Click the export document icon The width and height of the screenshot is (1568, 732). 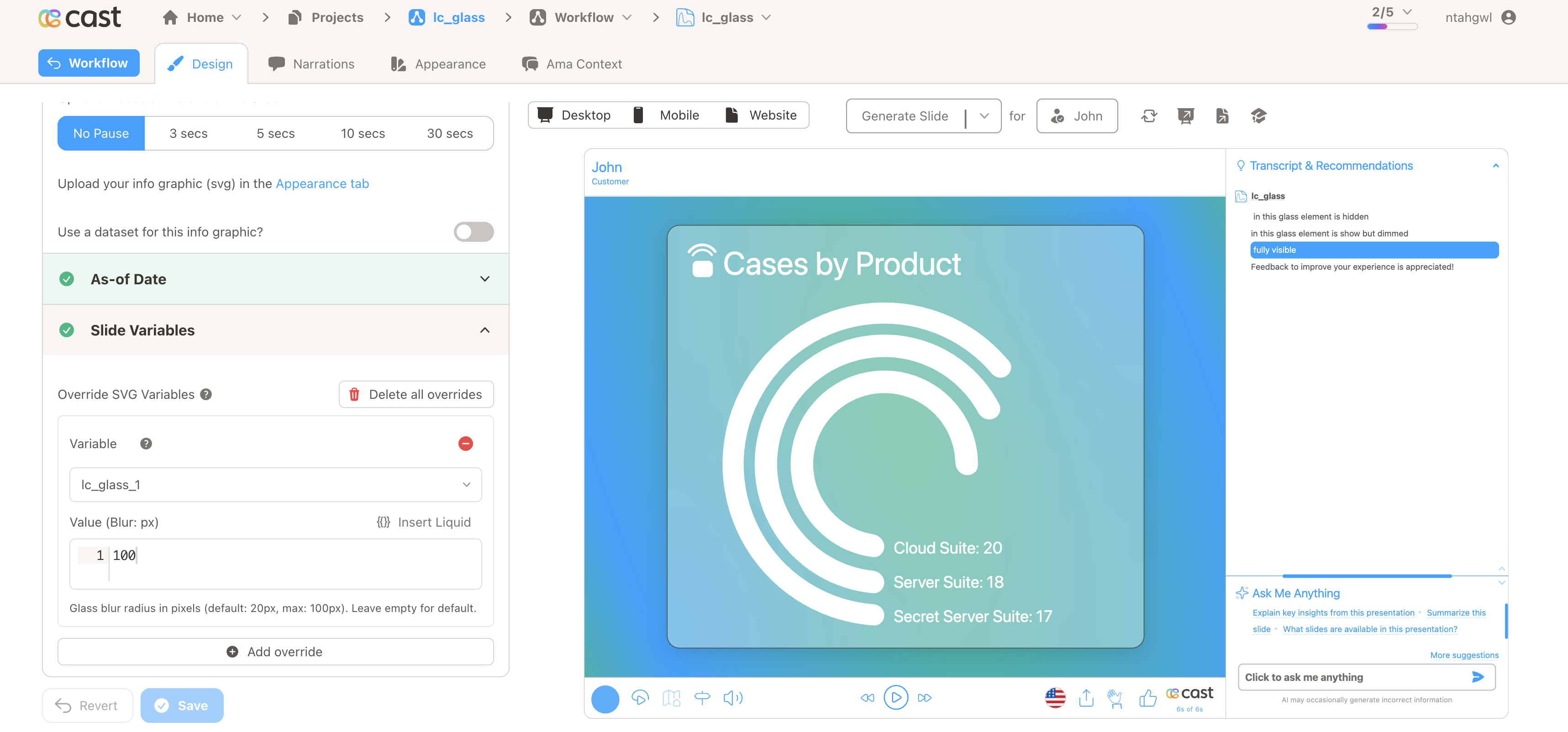[1222, 115]
